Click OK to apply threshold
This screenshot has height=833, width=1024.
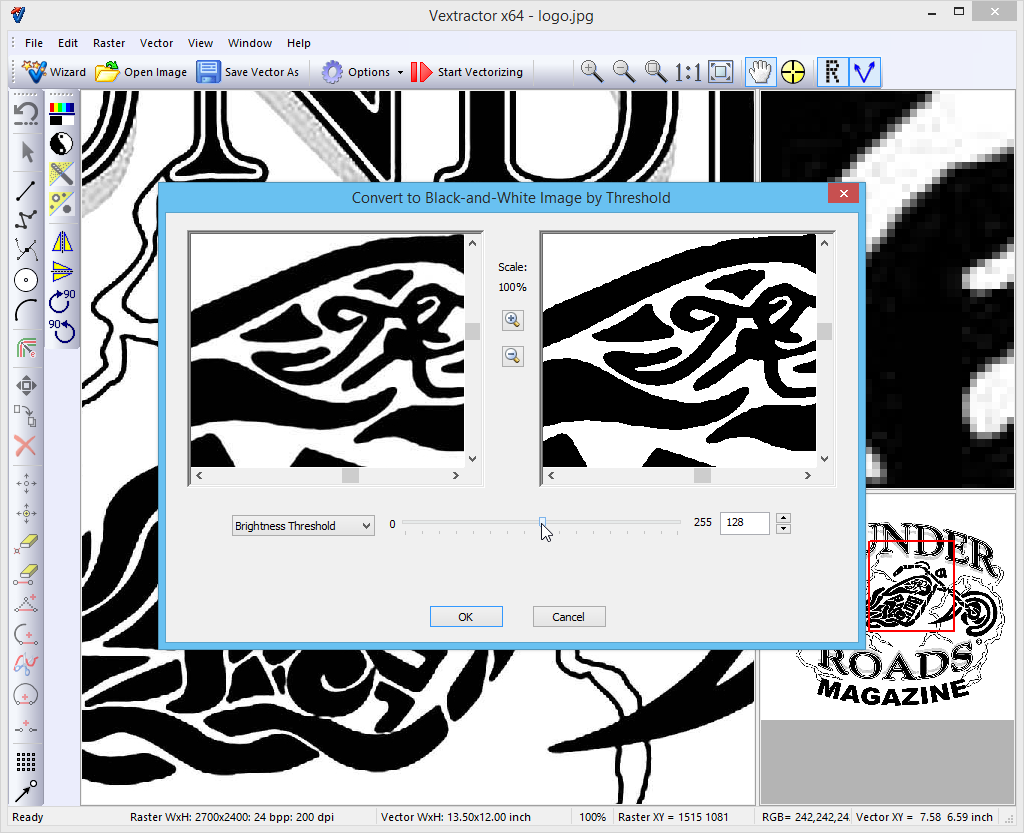[466, 617]
